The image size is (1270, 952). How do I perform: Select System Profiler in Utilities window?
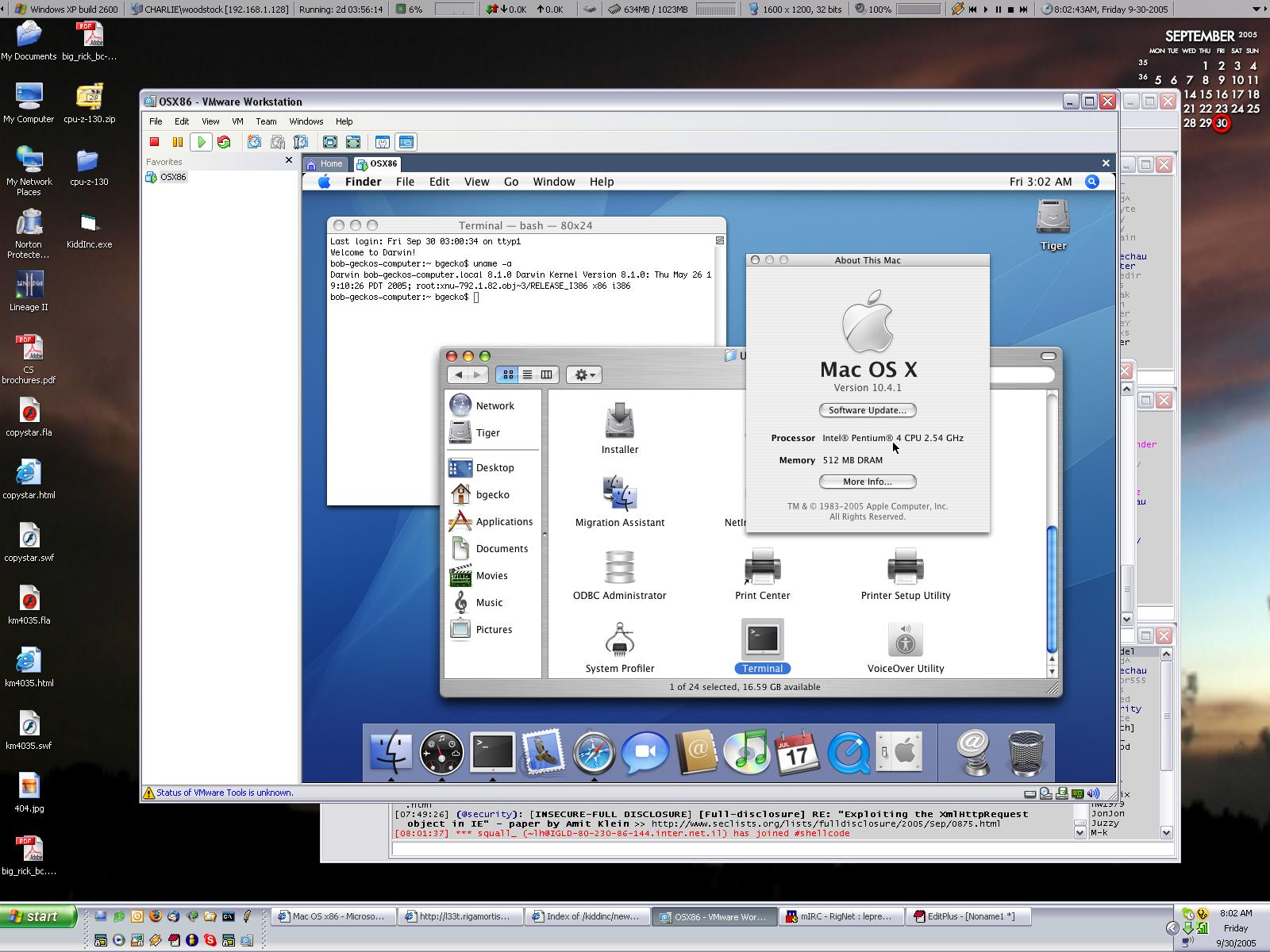[620, 647]
